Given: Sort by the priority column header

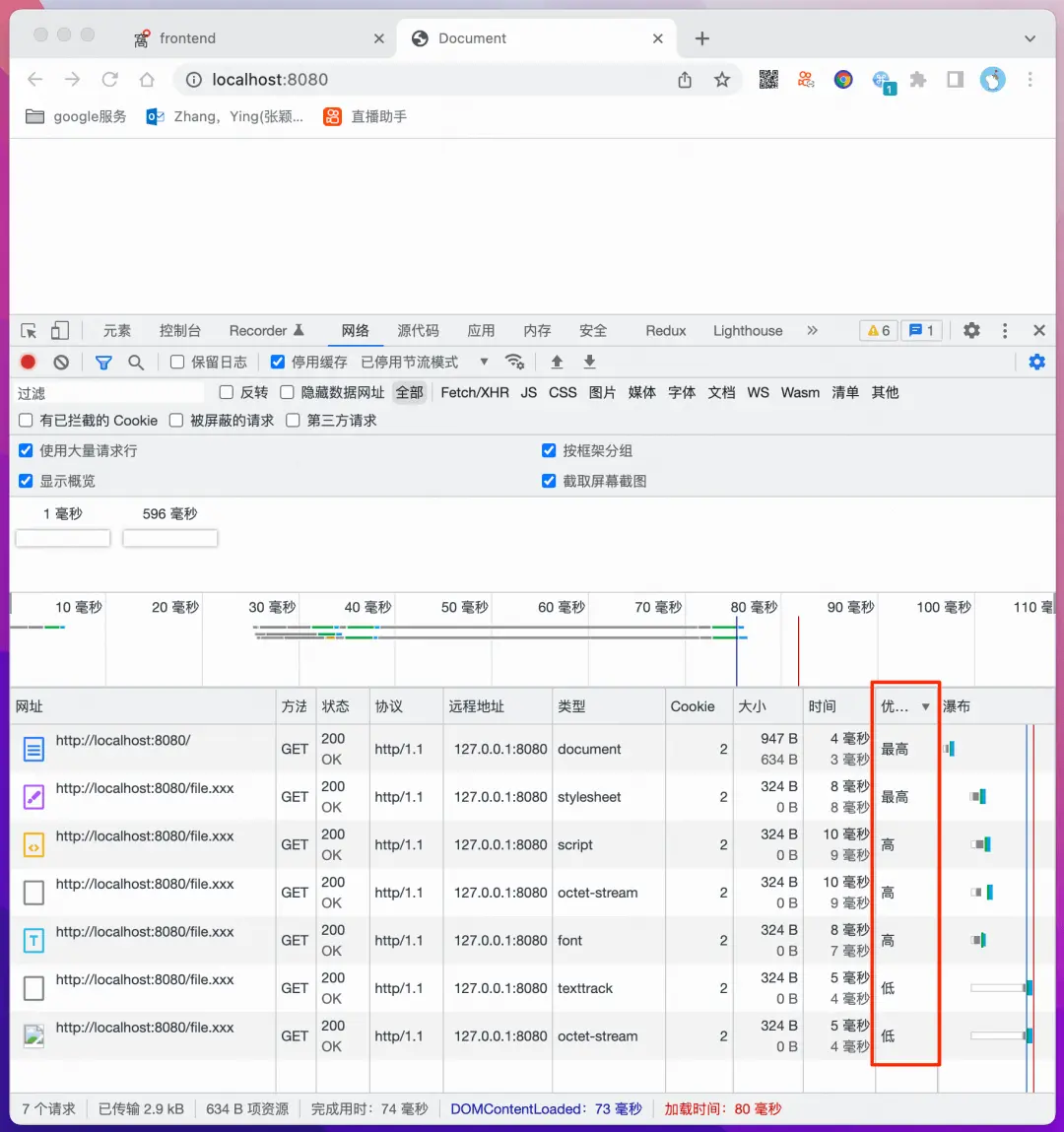Looking at the screenshot, I should click(905, 706).
